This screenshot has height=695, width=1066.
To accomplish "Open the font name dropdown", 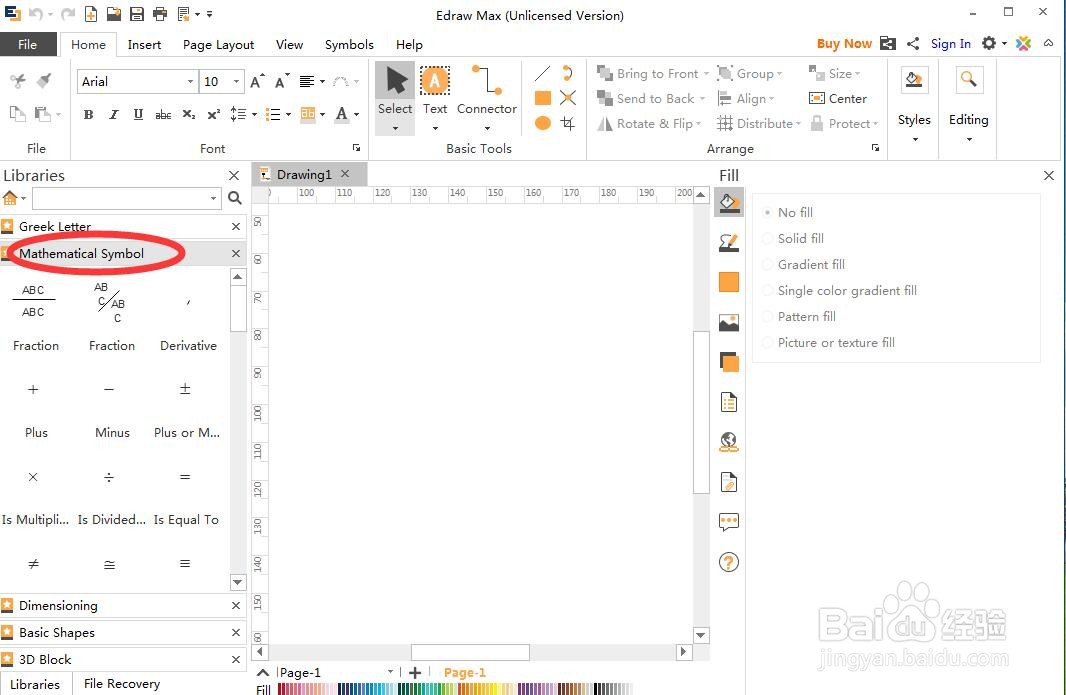I will [x=190, y=82].
